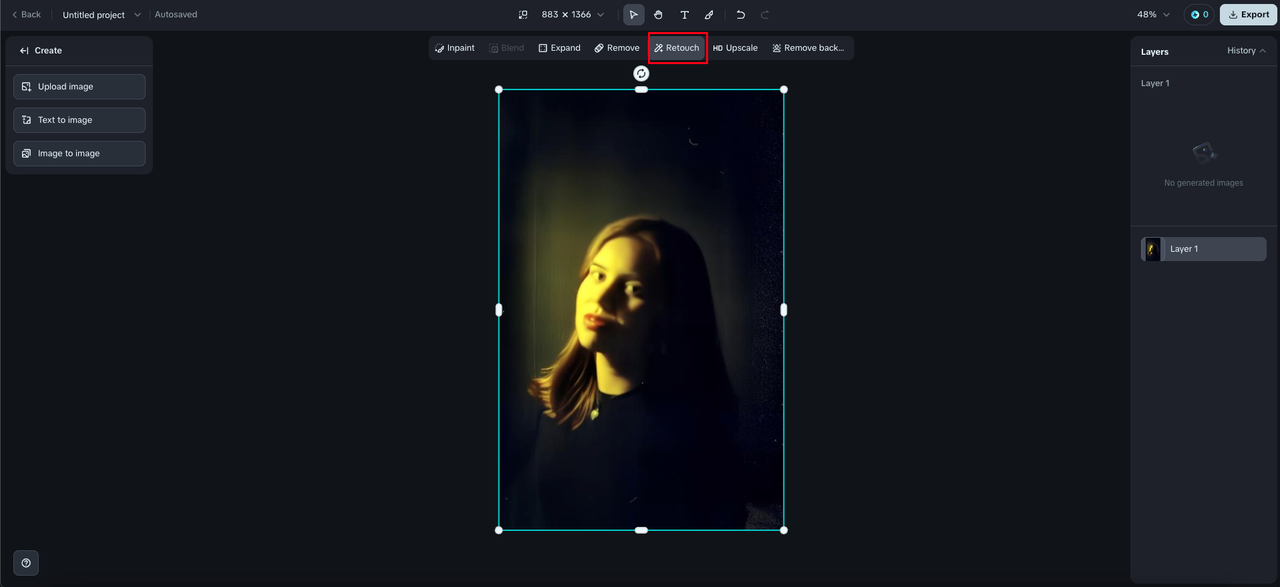
Task: Click the rotate handle above the image
Action: (641, 74)
